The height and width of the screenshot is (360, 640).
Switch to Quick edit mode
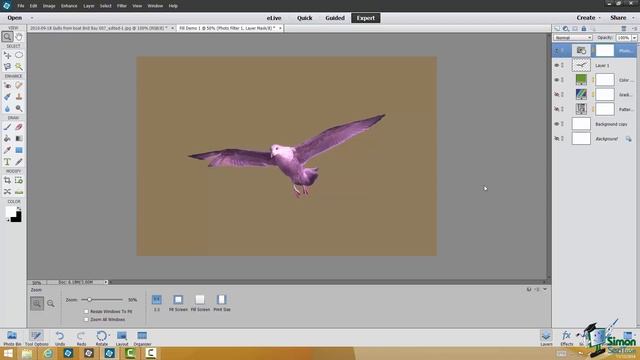pos(304,18)
